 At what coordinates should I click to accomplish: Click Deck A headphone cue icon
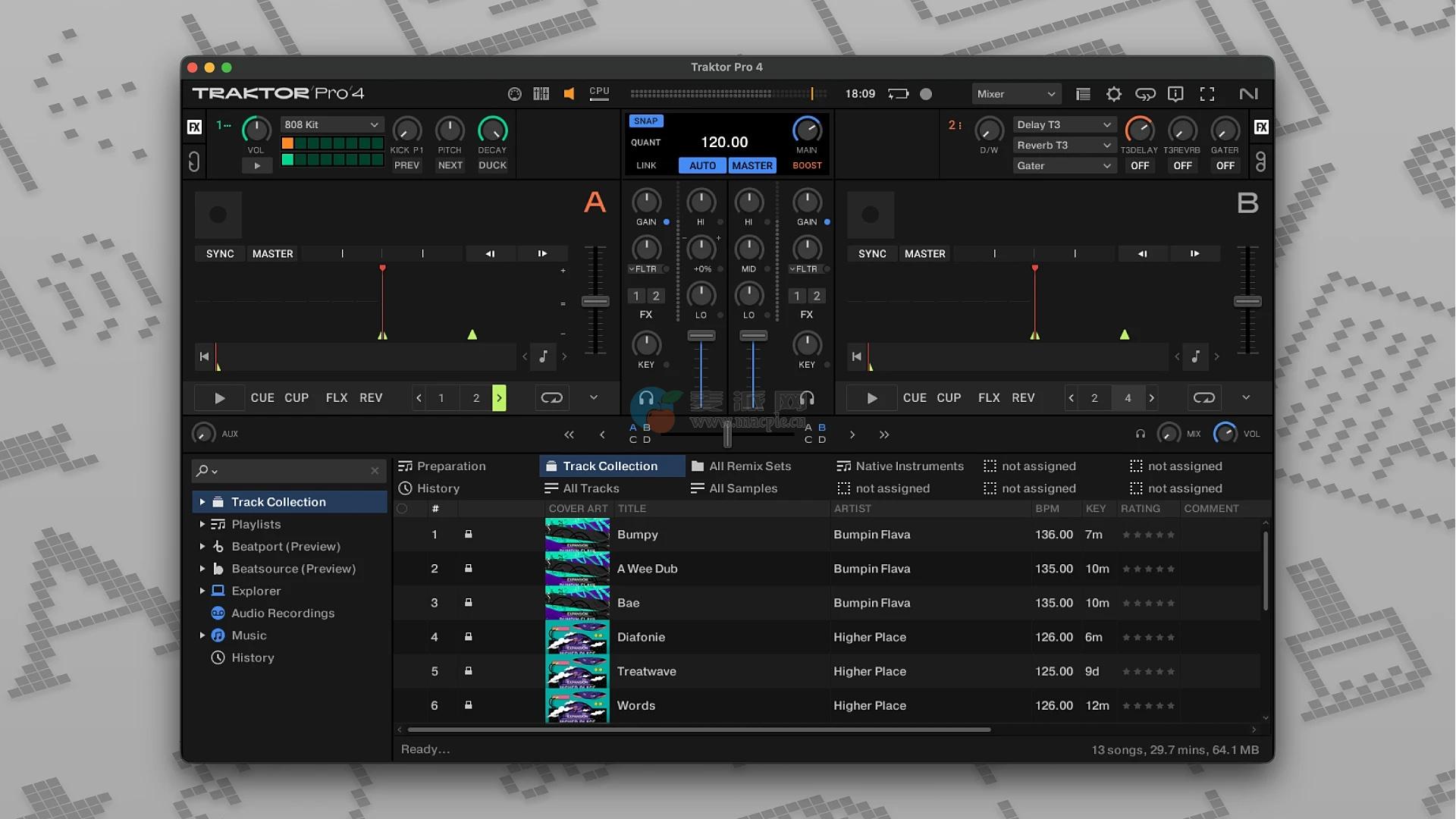[646, 397]
